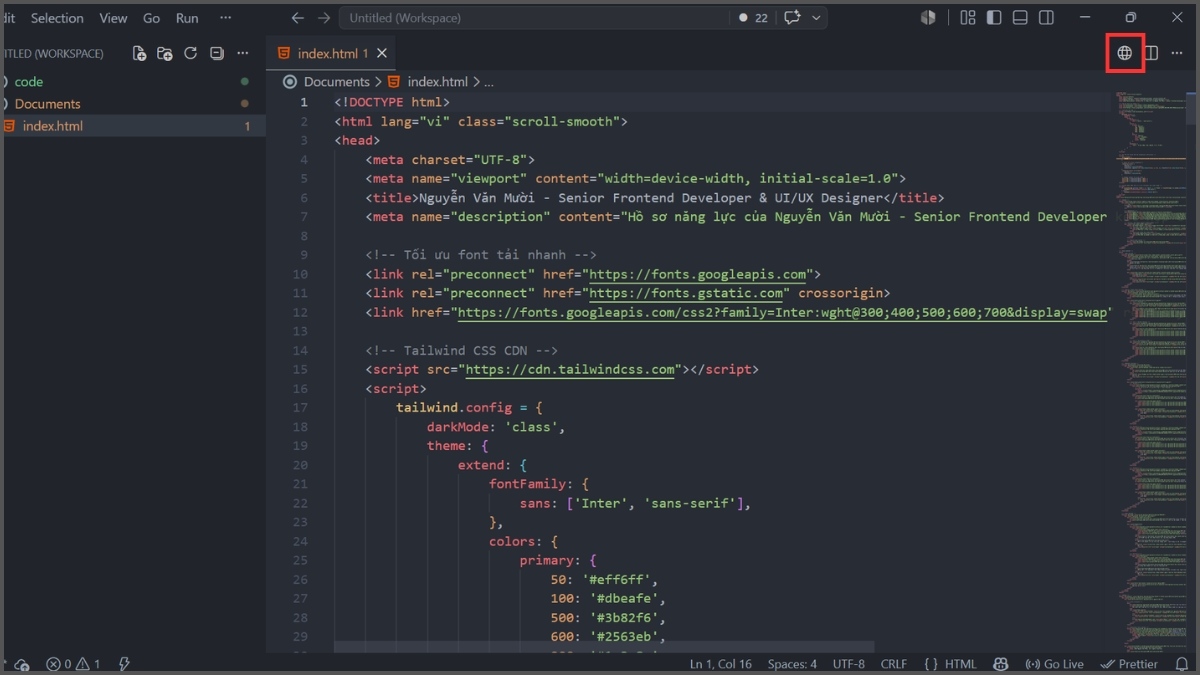Click the '#3b82f6' color value on line 28
The width and height of the screenshot is (1200, 675).
click(x=623, y=618)
